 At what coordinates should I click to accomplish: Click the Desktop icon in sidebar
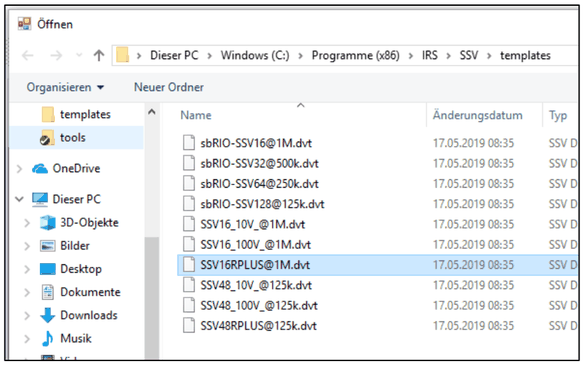coord(47,269)
